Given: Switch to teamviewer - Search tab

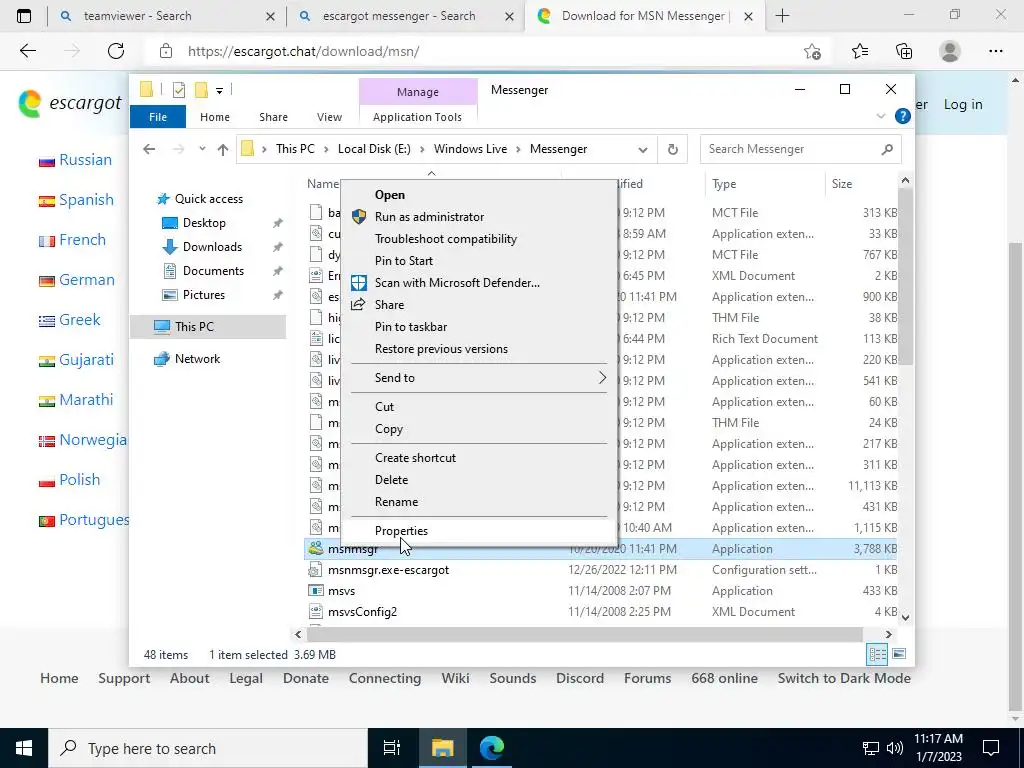Looking at the screenshot, I should pos(137,16).
